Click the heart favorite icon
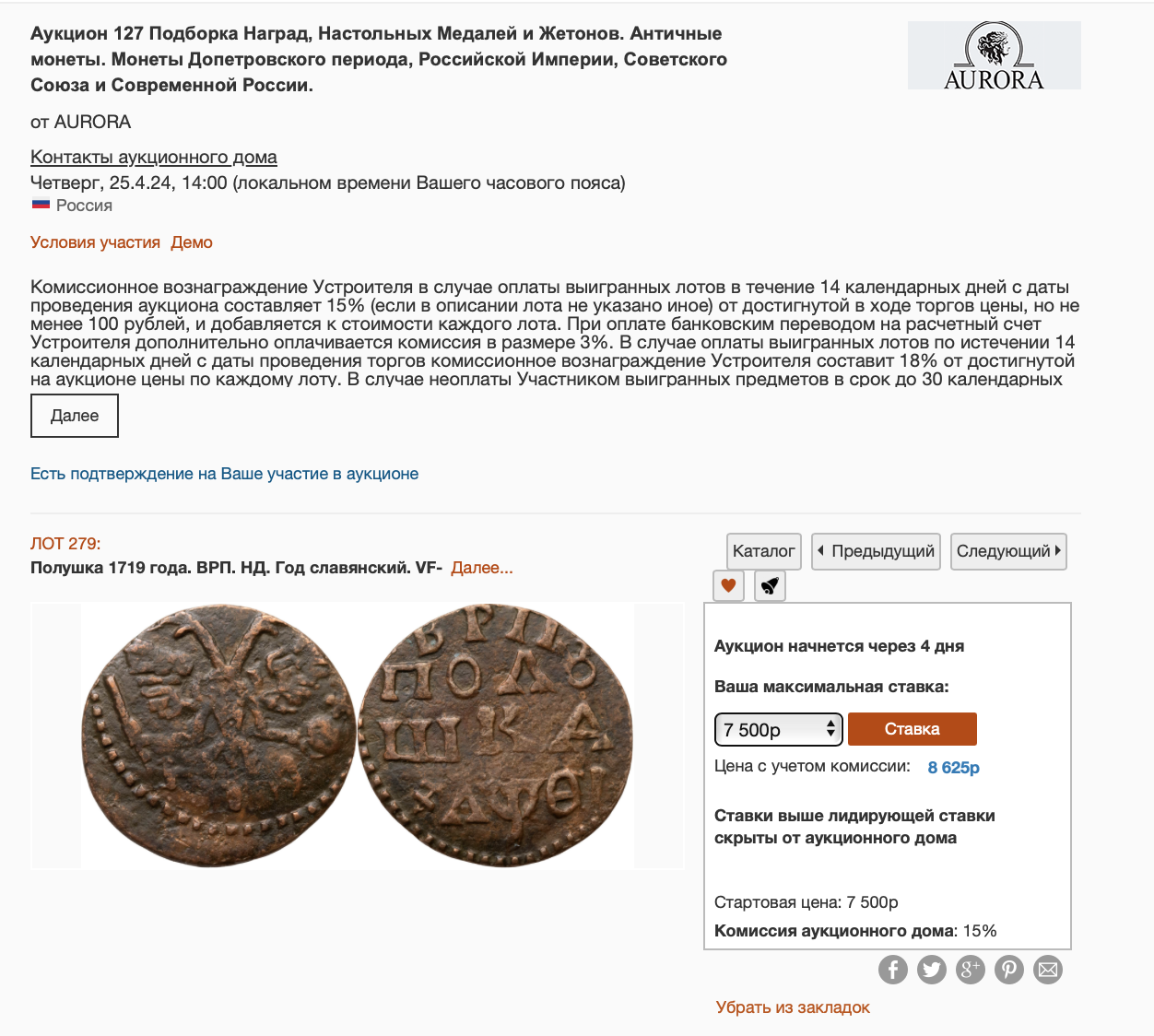This screenshot has height=1036, width=1154. [728, 585]
